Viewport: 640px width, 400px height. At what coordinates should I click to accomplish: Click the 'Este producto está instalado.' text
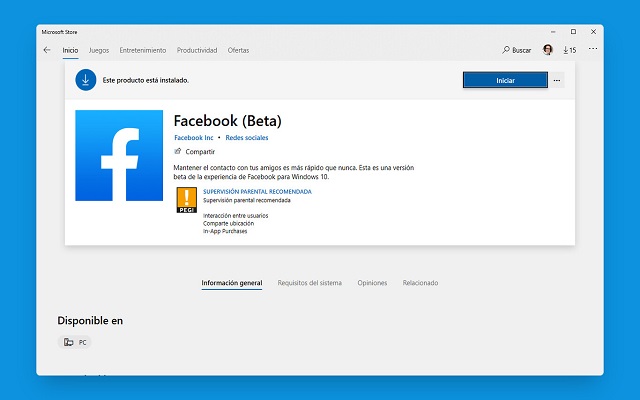[146, 80]
